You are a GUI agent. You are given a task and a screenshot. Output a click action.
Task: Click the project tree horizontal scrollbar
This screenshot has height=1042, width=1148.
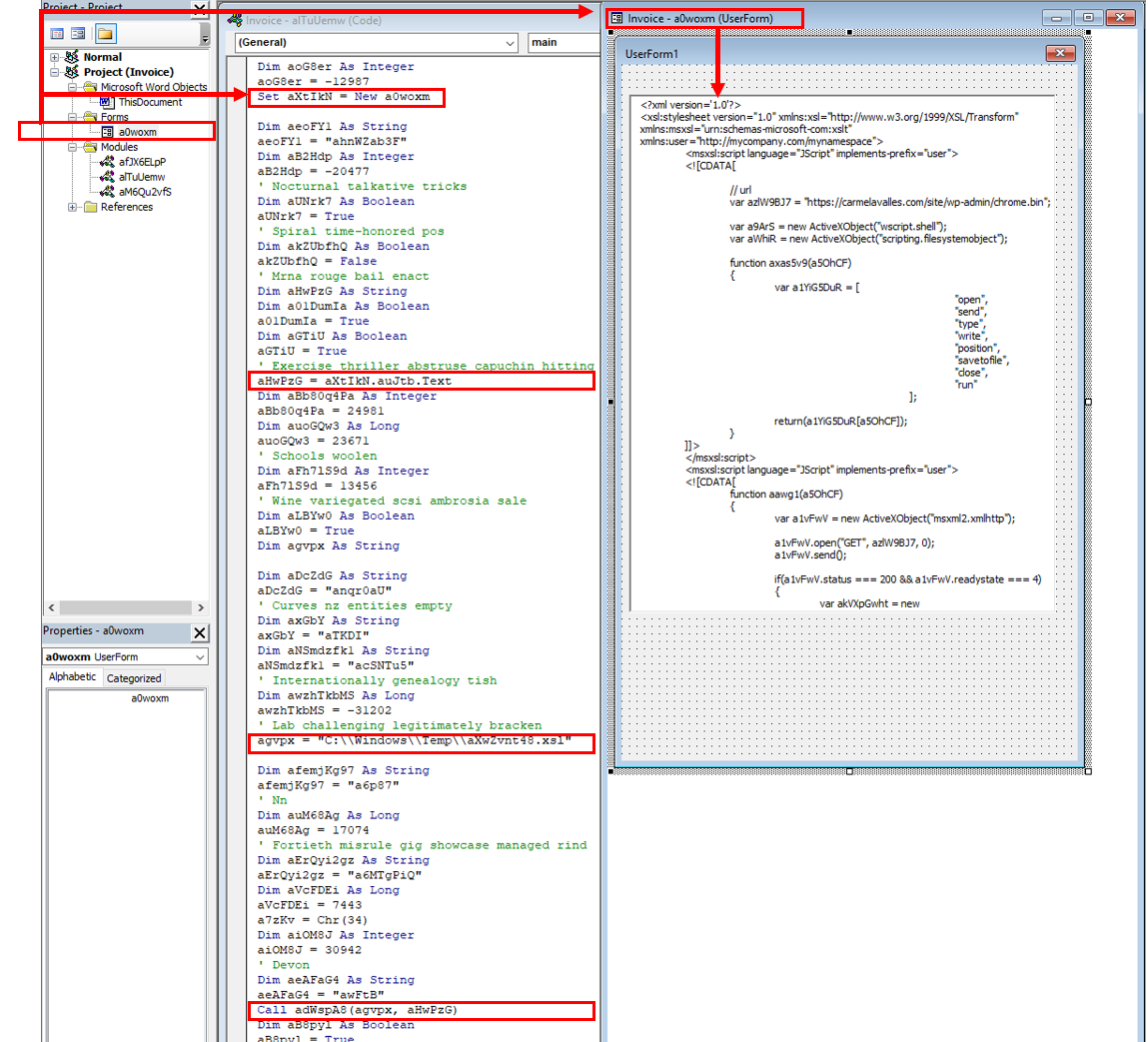[x=126, y=607]
